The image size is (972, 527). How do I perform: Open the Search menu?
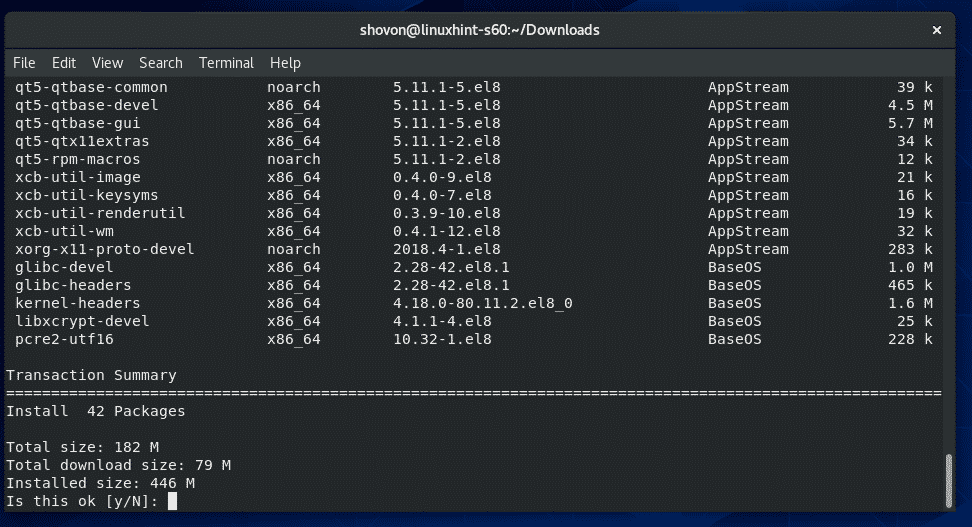(x=160, y=63)
